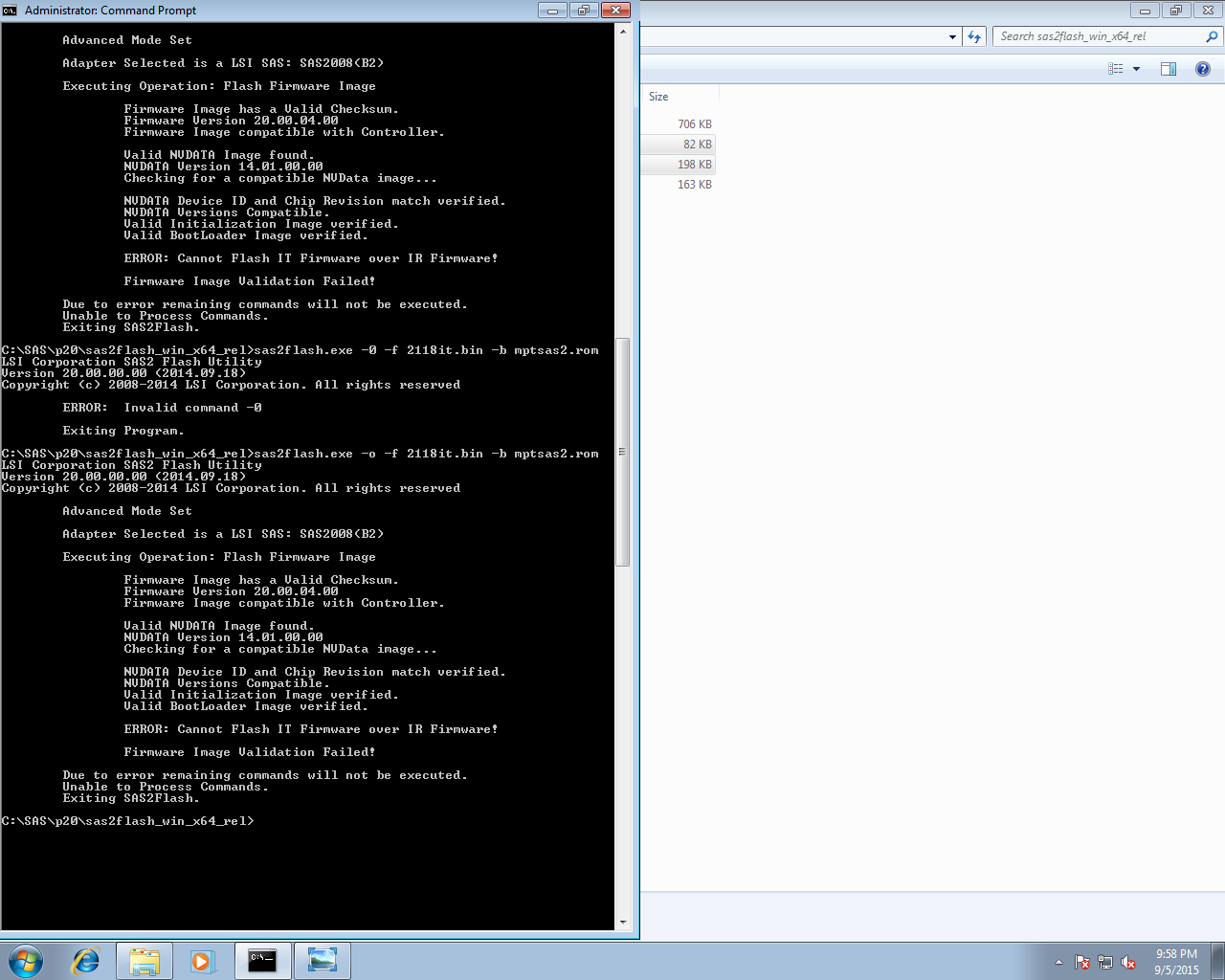Image resolution: width=1225 pixels, height=980 pixels.
Task: Show hidden tray icons arrow
Action: pos(1058,962)
